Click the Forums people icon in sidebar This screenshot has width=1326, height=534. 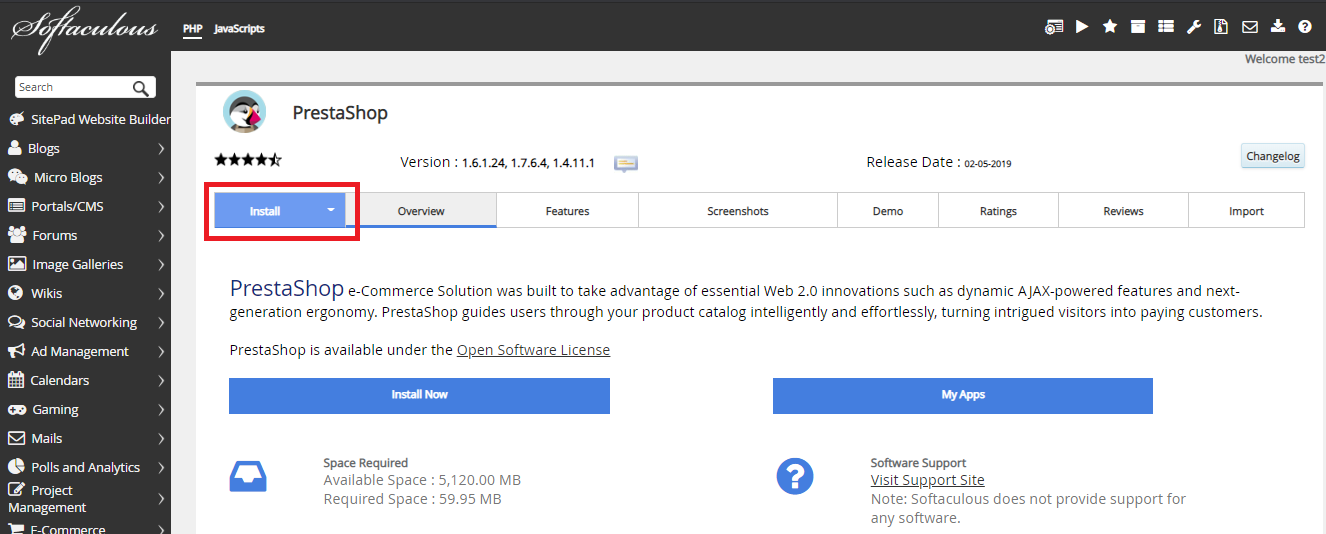tap(16, 235)
